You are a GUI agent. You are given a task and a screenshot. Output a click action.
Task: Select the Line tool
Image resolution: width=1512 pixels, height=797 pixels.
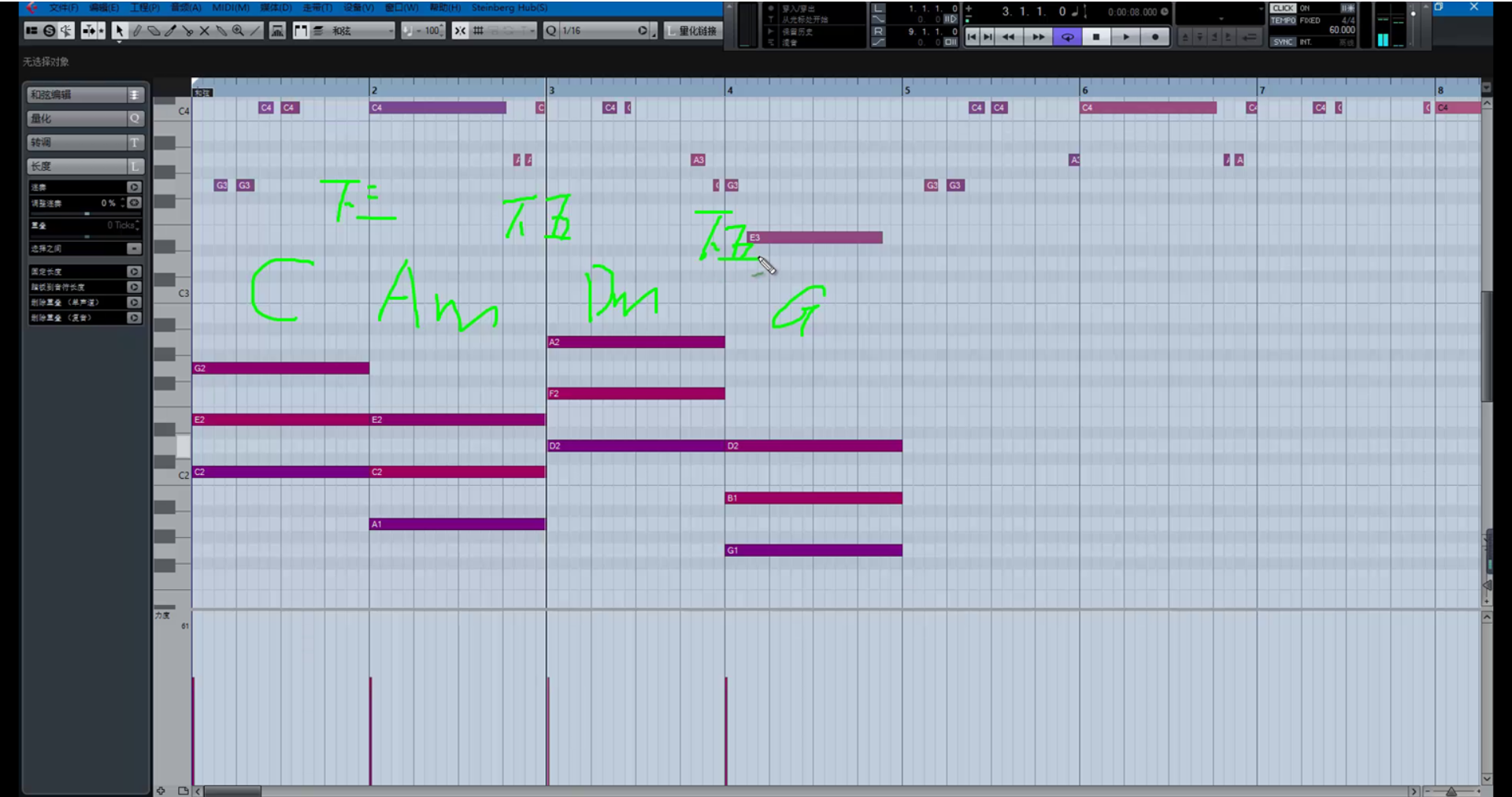[255, 31]
